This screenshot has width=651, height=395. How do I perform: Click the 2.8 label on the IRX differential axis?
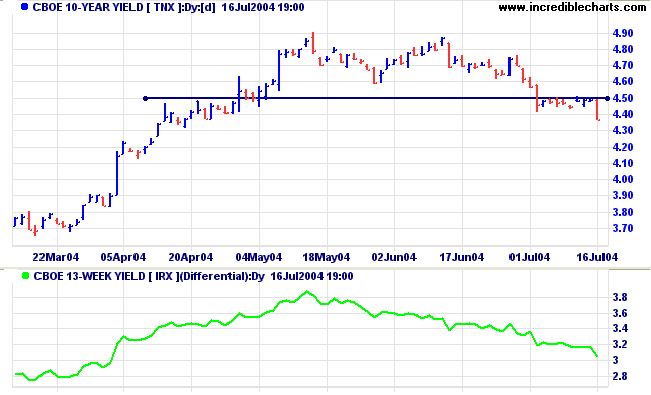click(620, 376)
